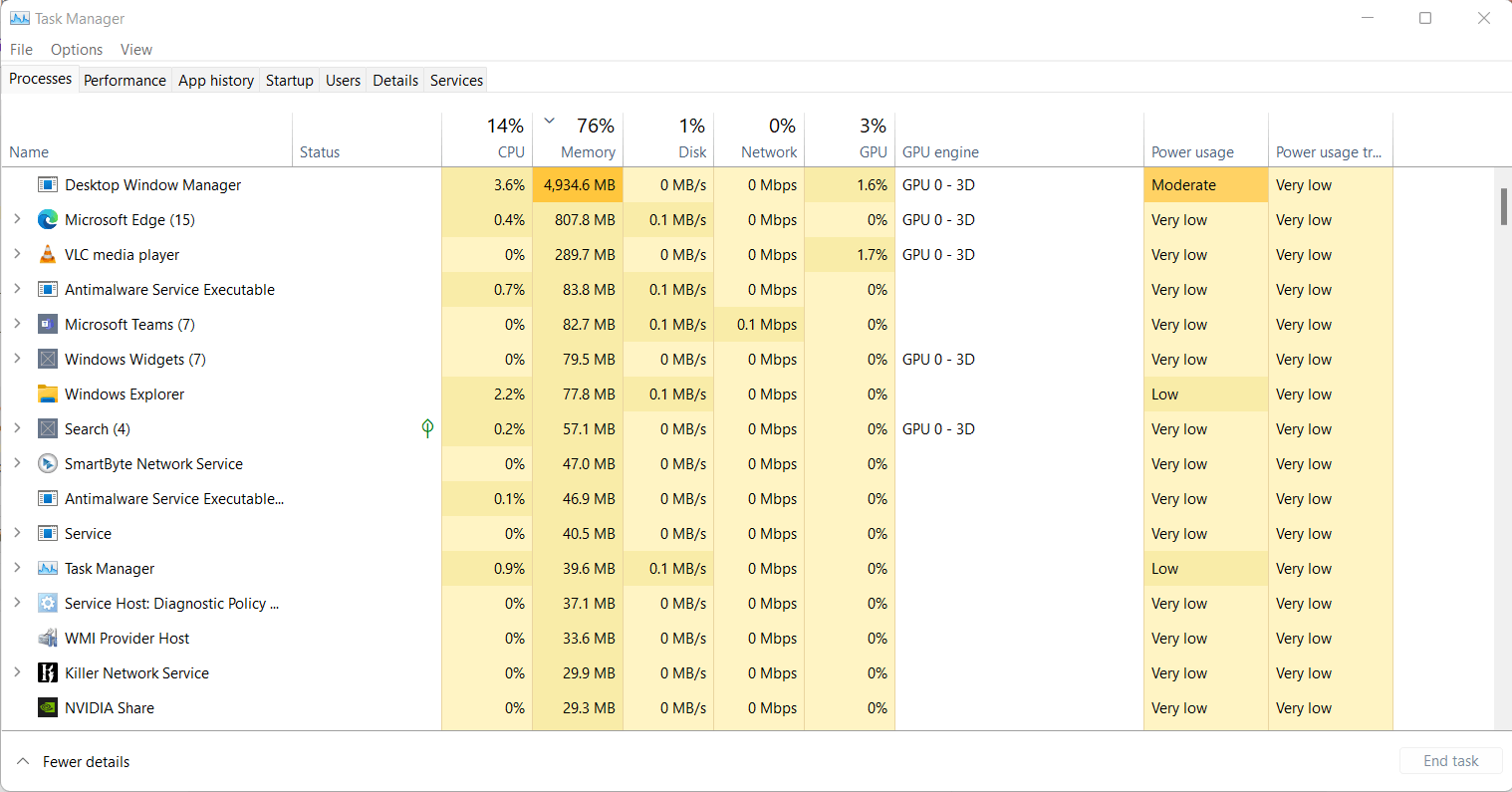Sort by the Disk column header

668,139
